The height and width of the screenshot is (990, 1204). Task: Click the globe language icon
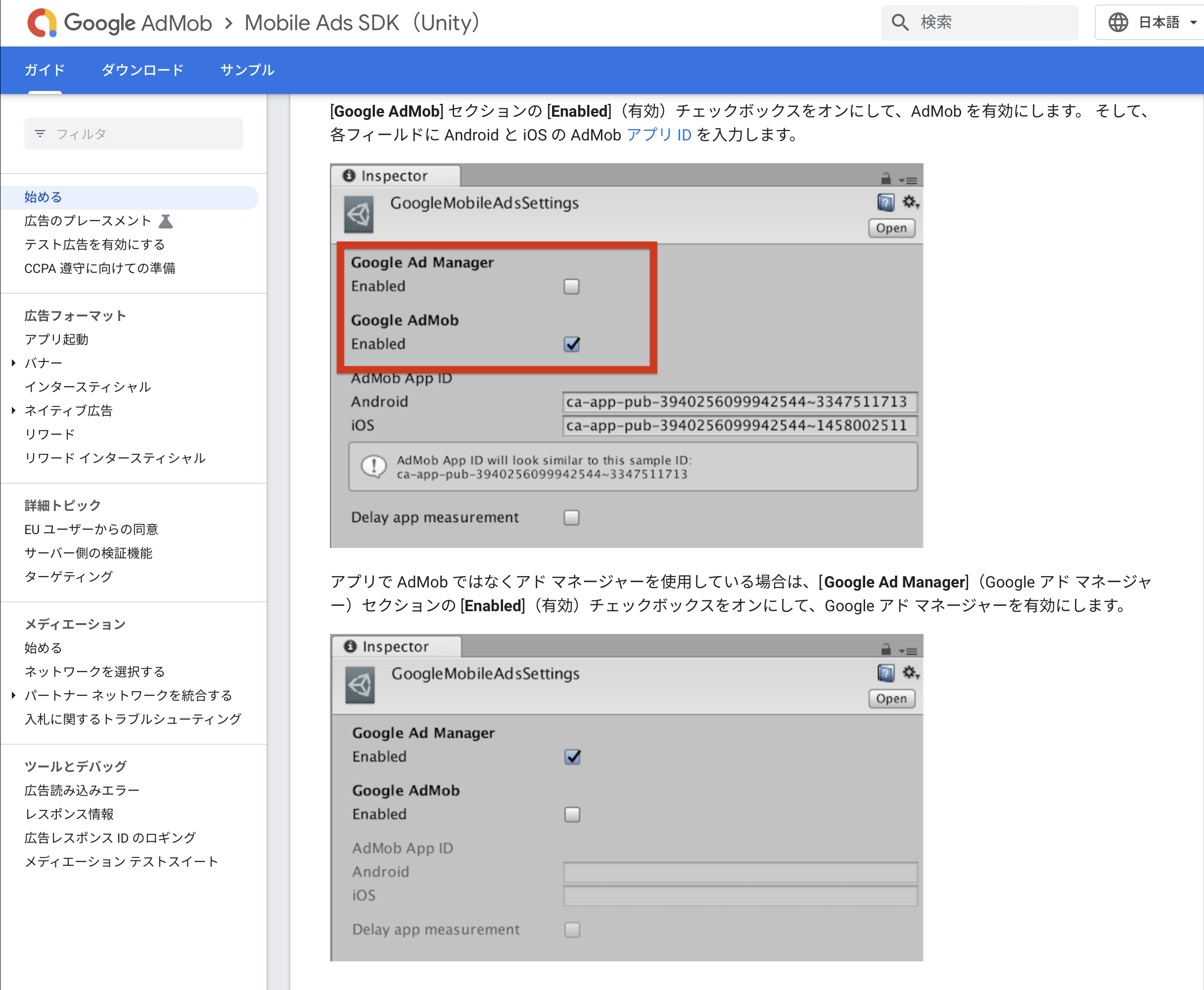tap(1118, 22)
